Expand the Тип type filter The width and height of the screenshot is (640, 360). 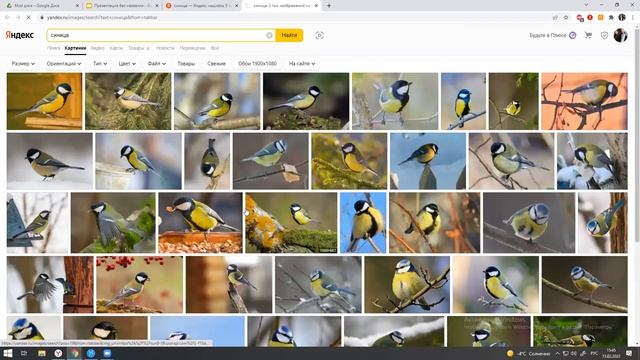(100, 64)
